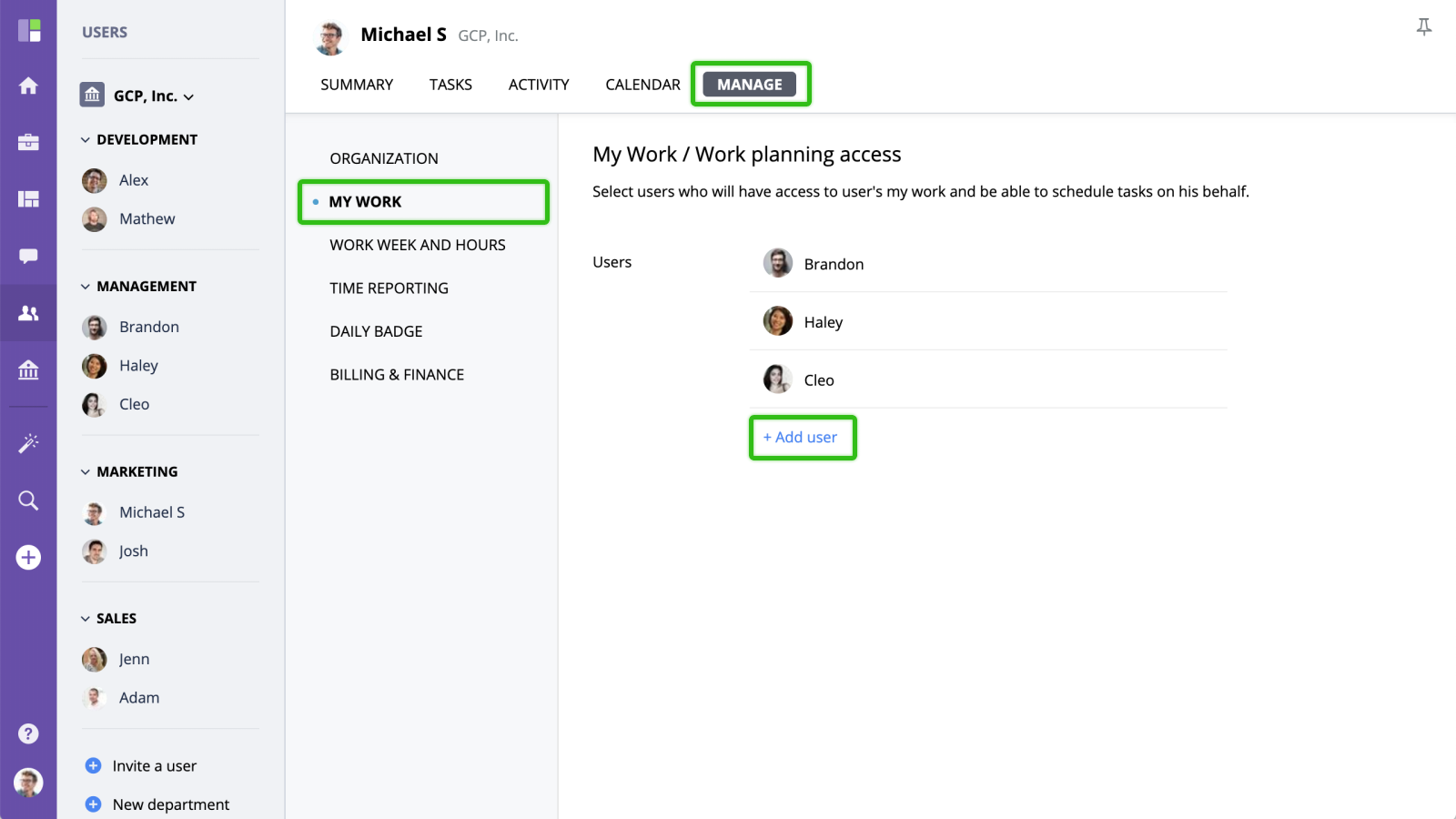The height and width of the screenshot is (819, 1456).
Task: Open the briefcase projects icon
Action: click(28, 142)
